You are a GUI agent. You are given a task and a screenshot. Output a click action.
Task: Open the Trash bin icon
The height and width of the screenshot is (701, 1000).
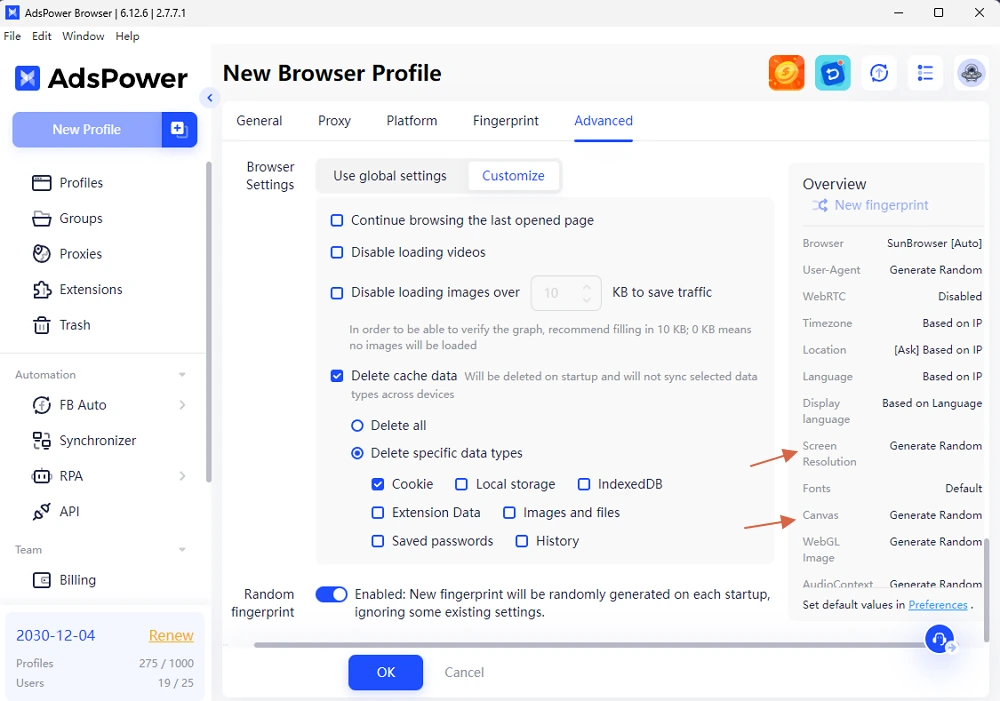41,325
